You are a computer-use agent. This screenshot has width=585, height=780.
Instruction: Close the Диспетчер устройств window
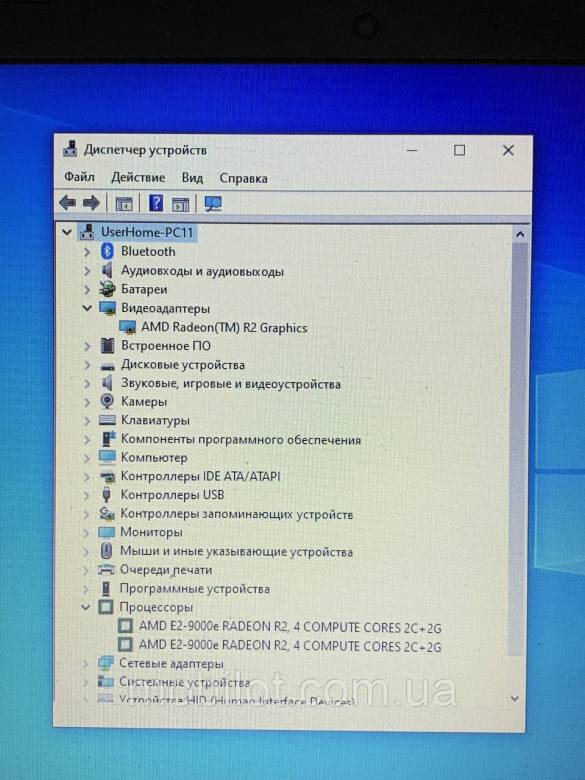(x=508, y=150)
